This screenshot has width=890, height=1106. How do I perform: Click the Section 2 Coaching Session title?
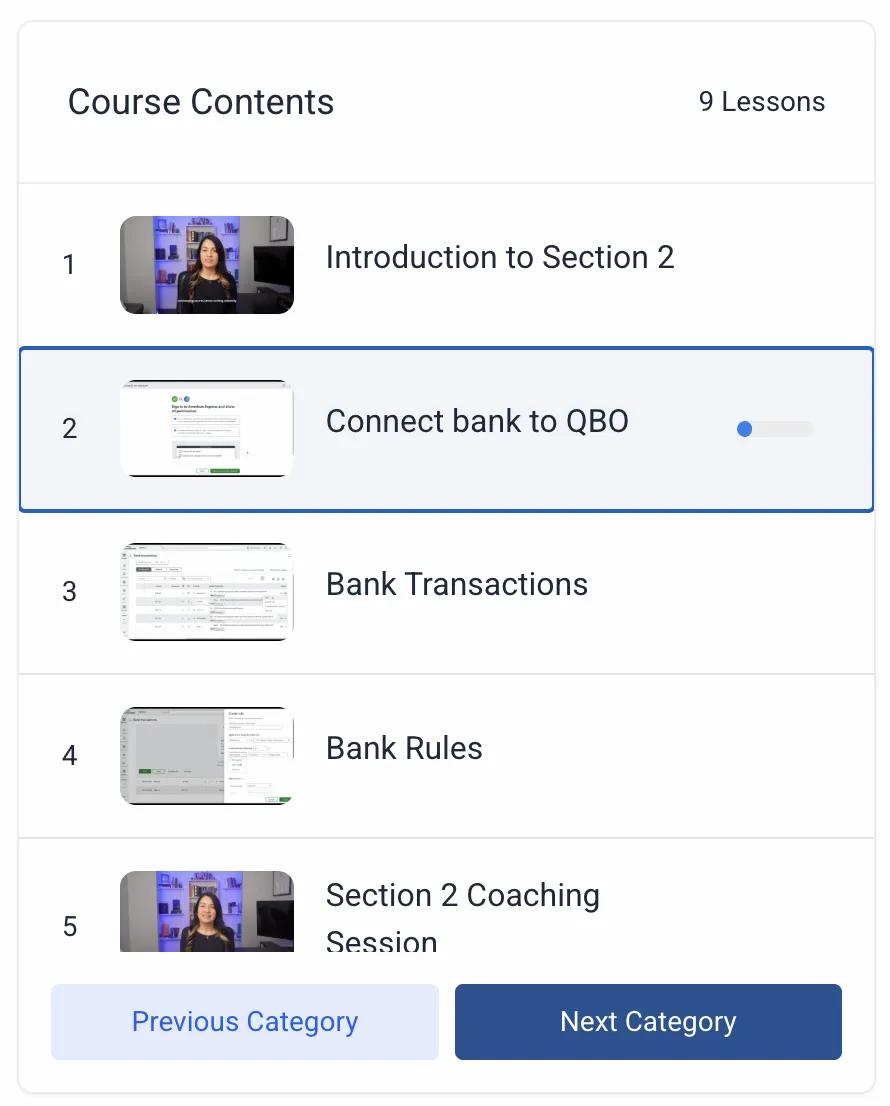[463, 916]
